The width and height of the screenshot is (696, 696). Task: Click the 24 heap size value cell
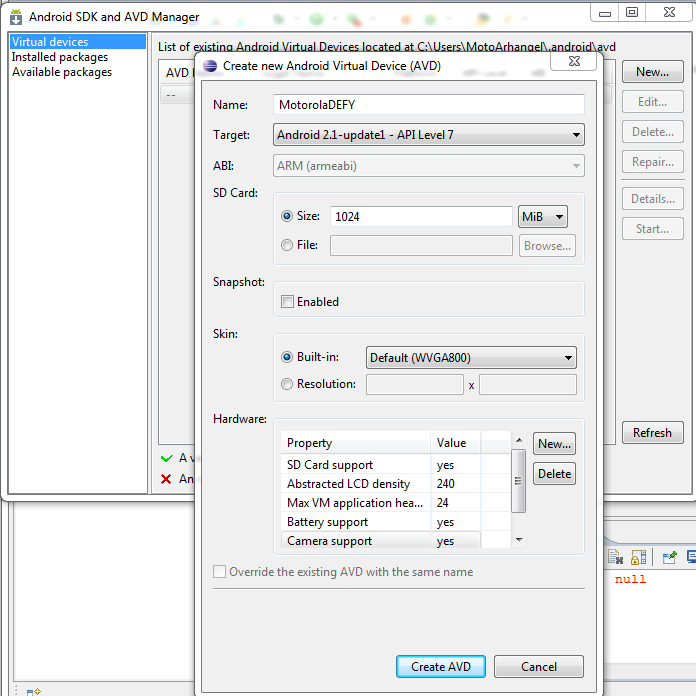455,503
